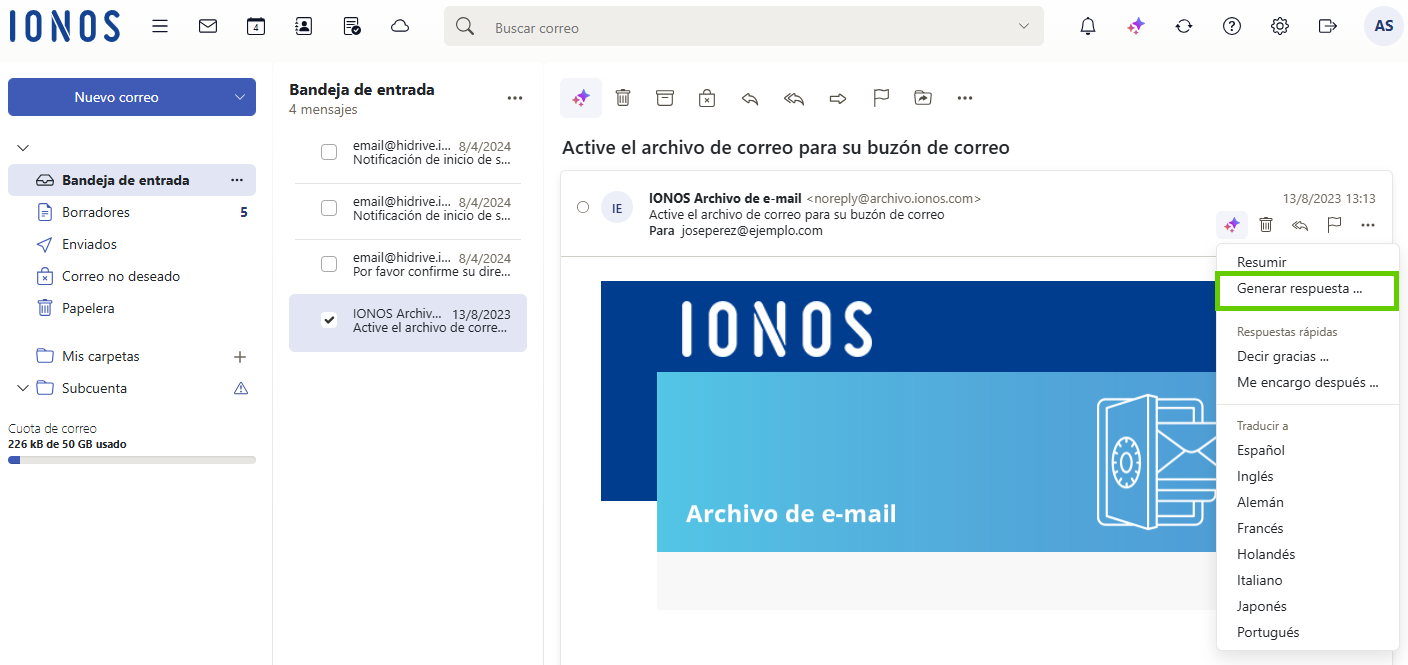Choose Decir gracias quick reply
1408x665 pixels.
pos(1283,356)
